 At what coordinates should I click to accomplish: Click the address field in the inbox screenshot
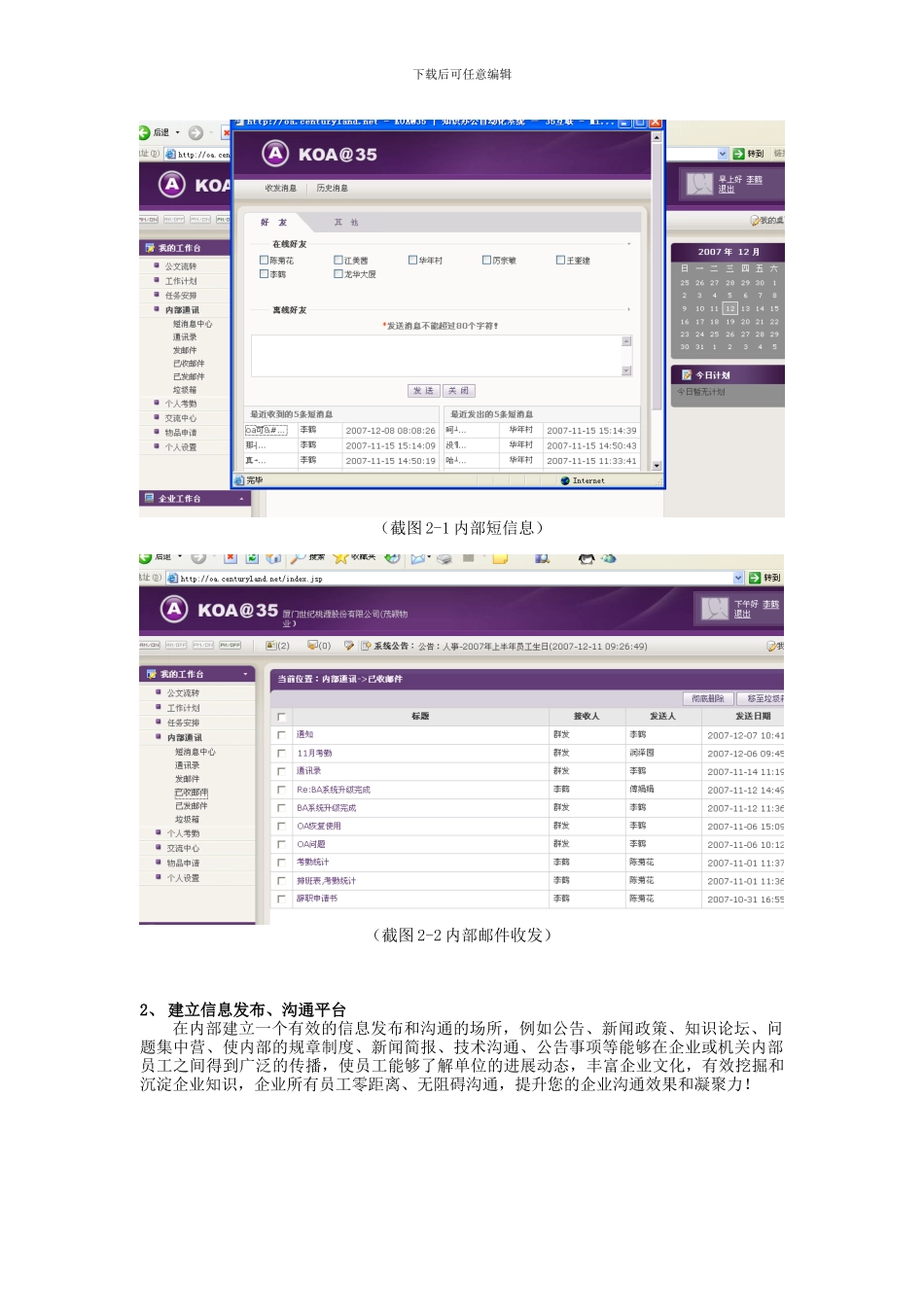pyautogui.click(x=455, y=578)
